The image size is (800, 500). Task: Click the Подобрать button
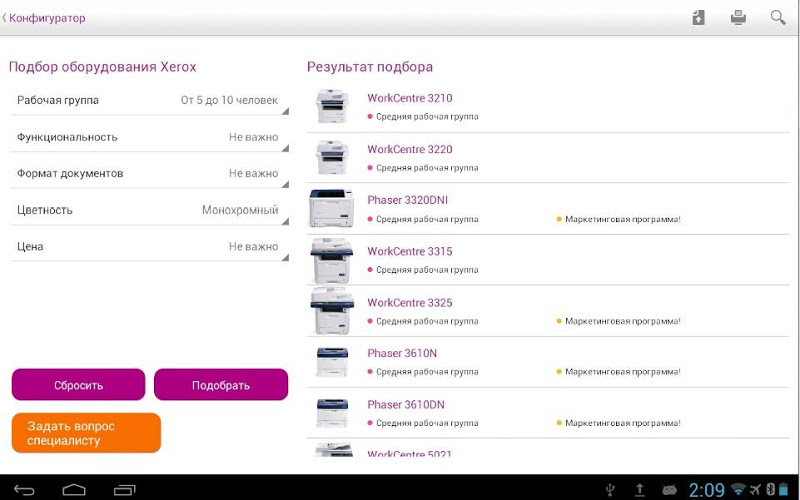coord(221,385)
